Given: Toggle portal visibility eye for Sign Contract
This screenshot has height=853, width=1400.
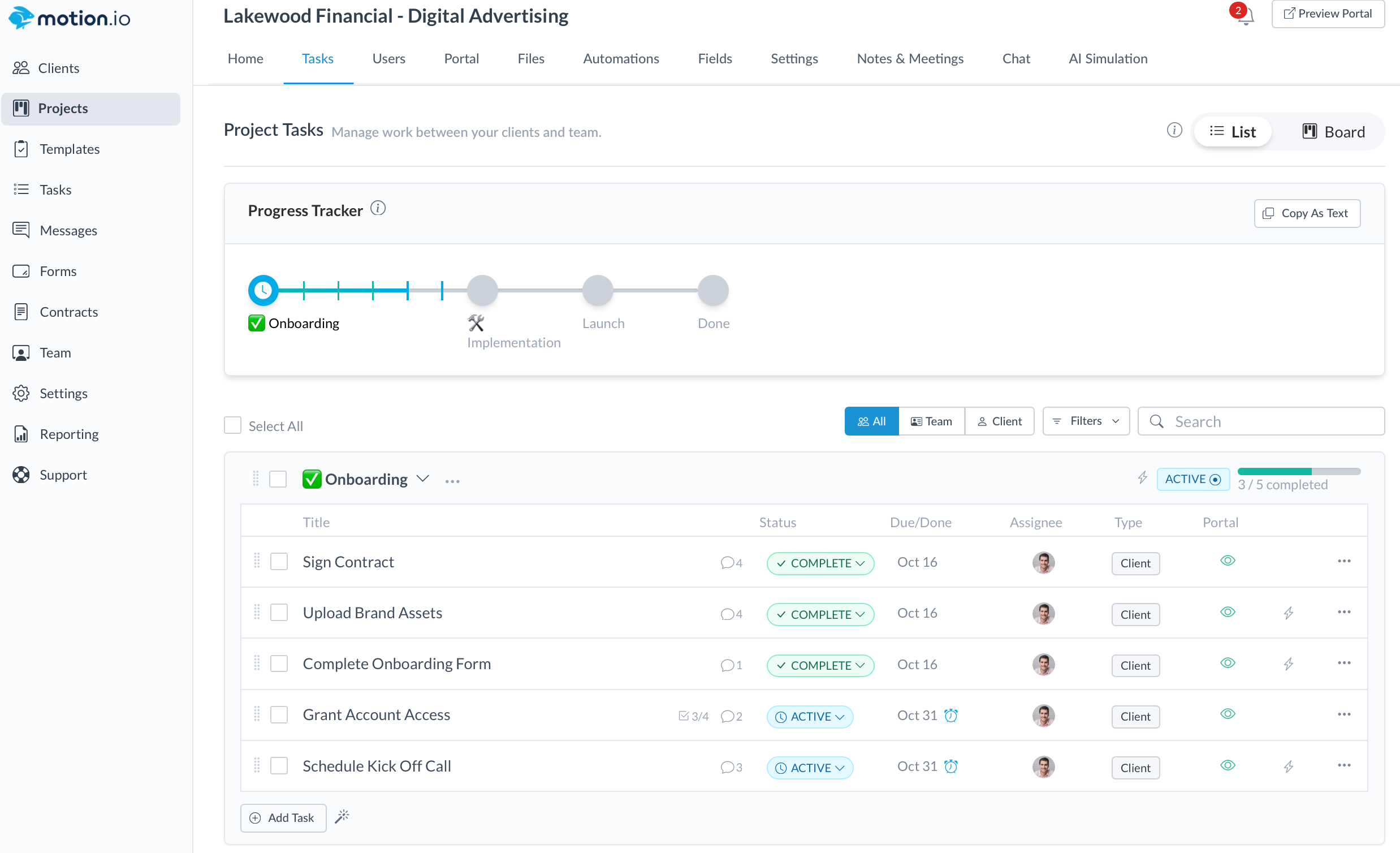Looking at the screenshot, I should point(1228,561).
